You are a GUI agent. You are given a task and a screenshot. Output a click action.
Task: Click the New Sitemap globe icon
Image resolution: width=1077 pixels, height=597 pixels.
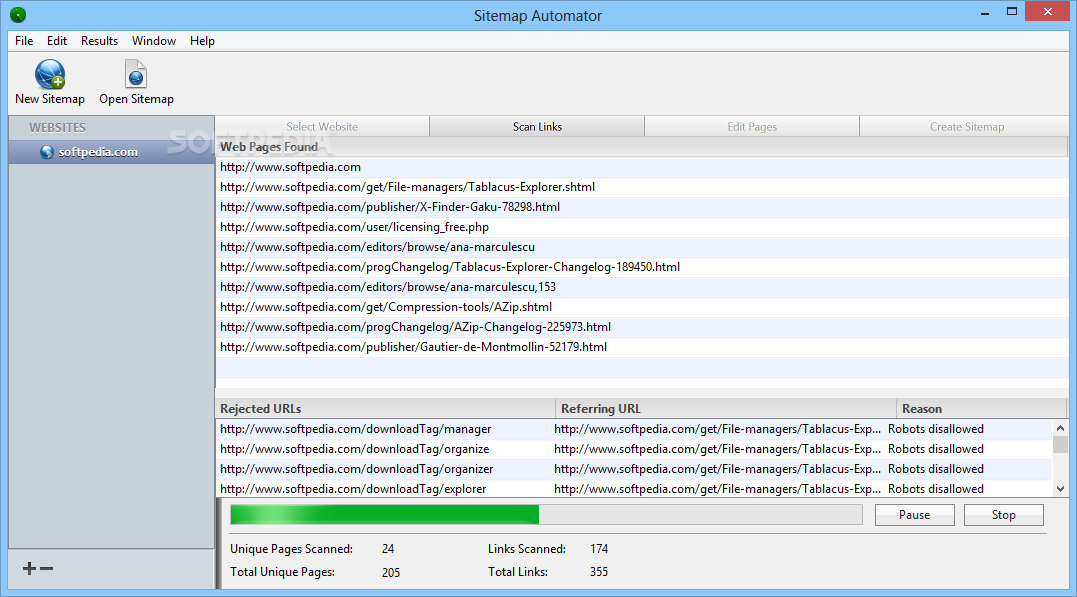click(x=50, y=74)
